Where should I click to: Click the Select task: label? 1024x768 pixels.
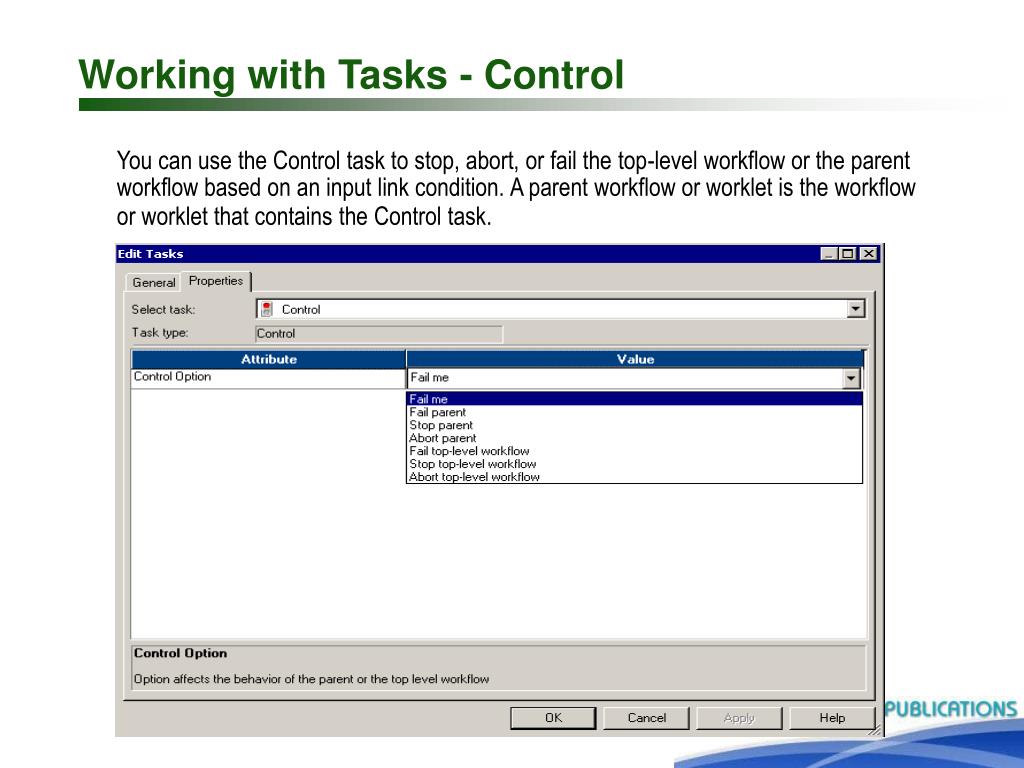pyautogui.click(x=163, y=310)
